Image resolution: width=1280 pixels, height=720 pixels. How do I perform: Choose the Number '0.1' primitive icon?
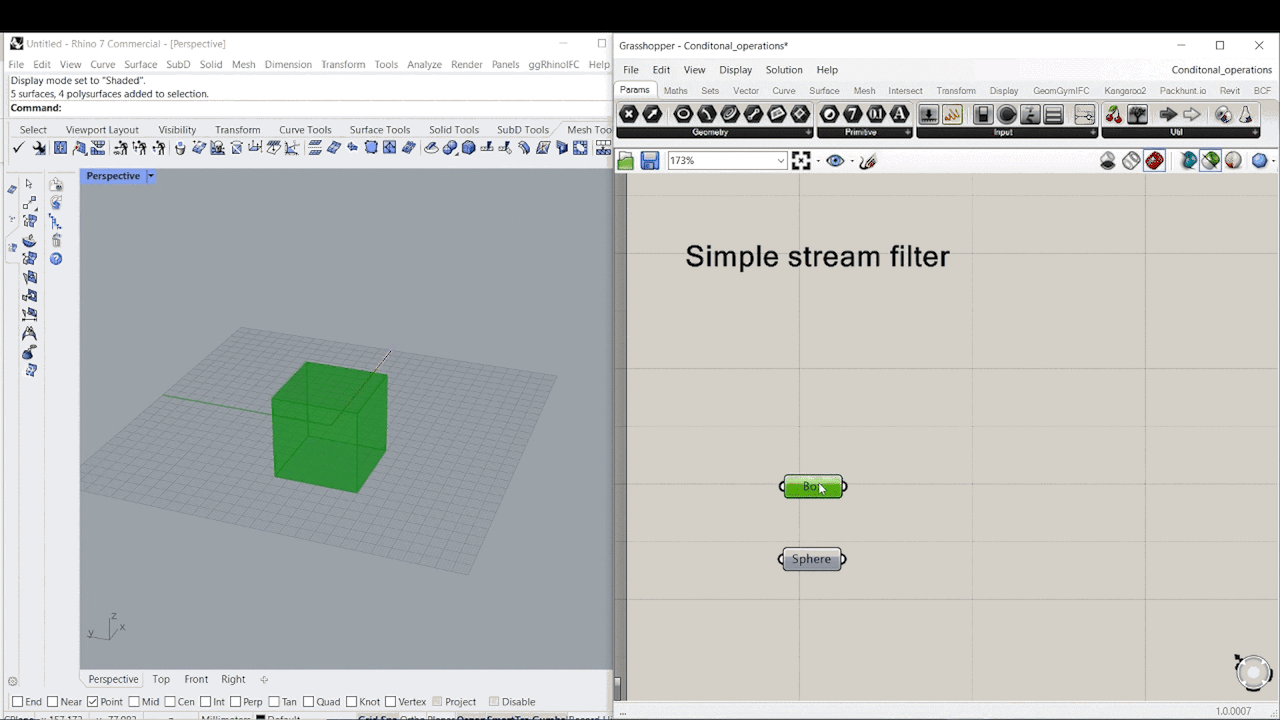pyautogui.click(x=876, y=115)
